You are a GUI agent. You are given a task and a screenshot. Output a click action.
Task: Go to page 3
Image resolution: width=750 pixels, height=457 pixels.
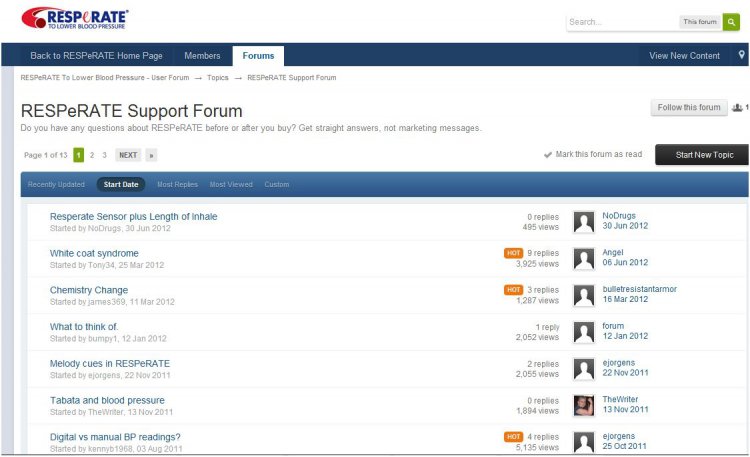[104, 155]
